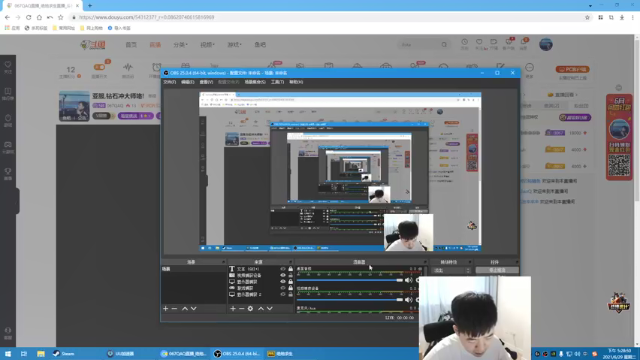Move the OBS scene down
Viewport: 640px width, 360px height.
pyautogui.click(x=193, y=309)
